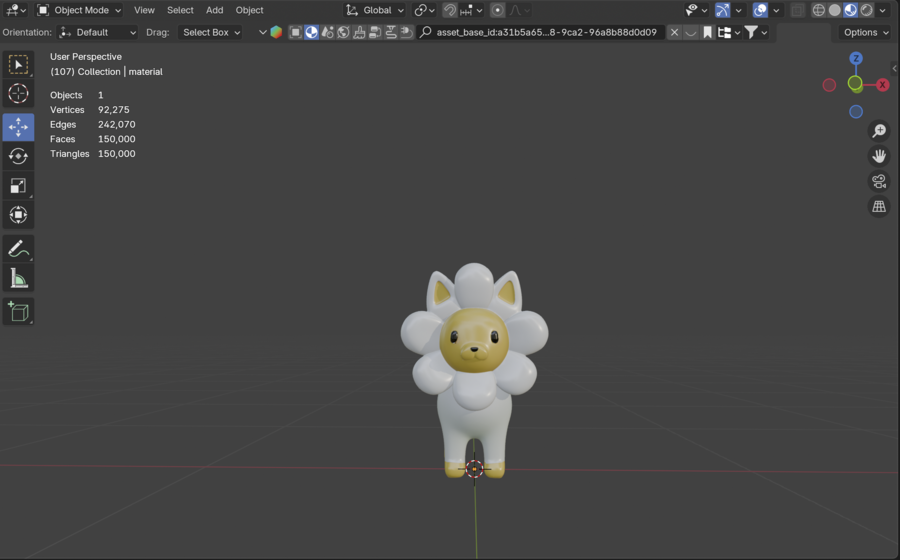Open the View menu
Viewport: 900px width, 560px height.
(x=144, y=10)
